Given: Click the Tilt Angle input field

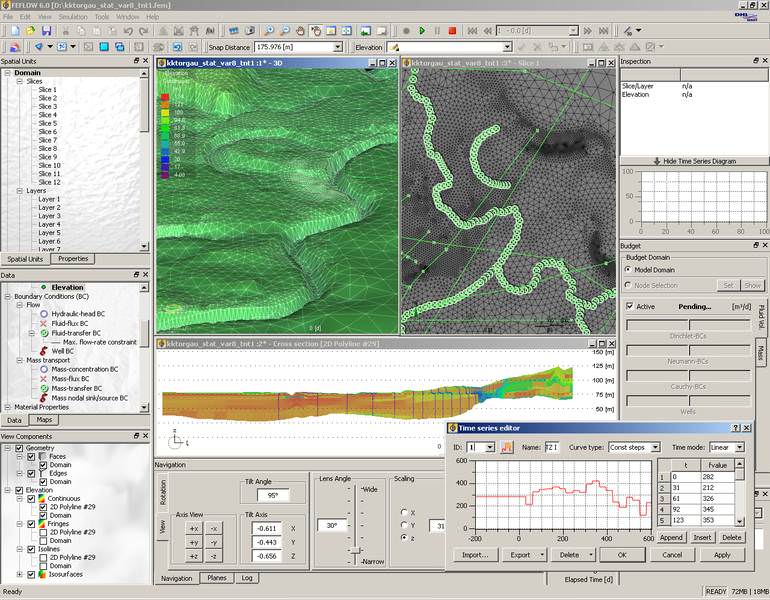Looking at the screenshot, I should tap(273, 495).
